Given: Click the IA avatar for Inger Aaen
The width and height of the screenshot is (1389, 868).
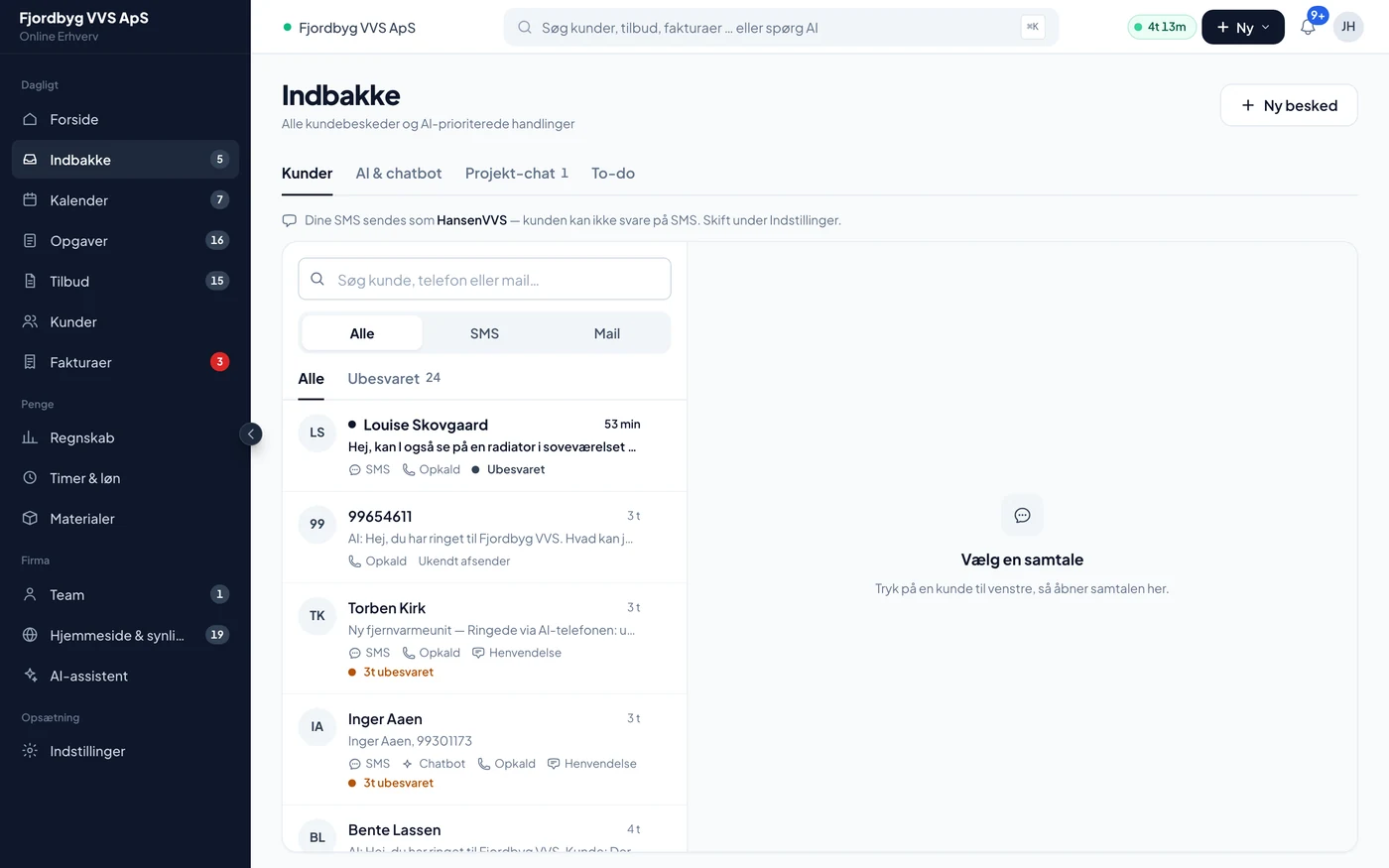Looking at the screenshot, I should click(317, 727).
